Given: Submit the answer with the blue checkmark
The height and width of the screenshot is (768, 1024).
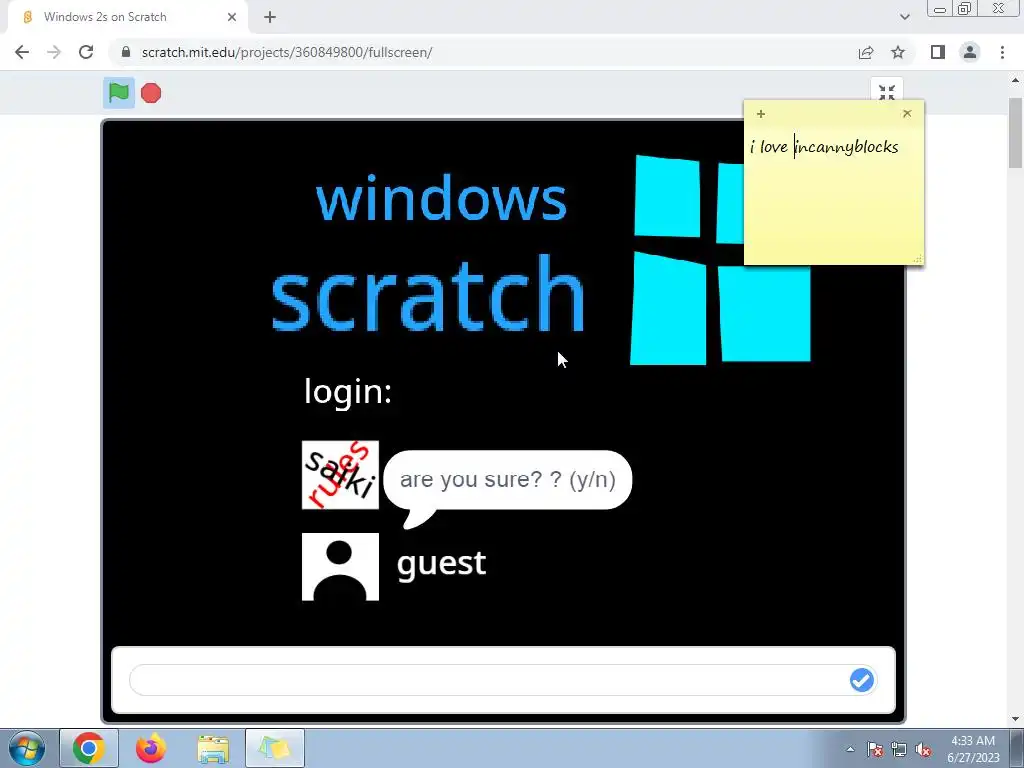Looking at the screenshot, I should pos(861,680).
